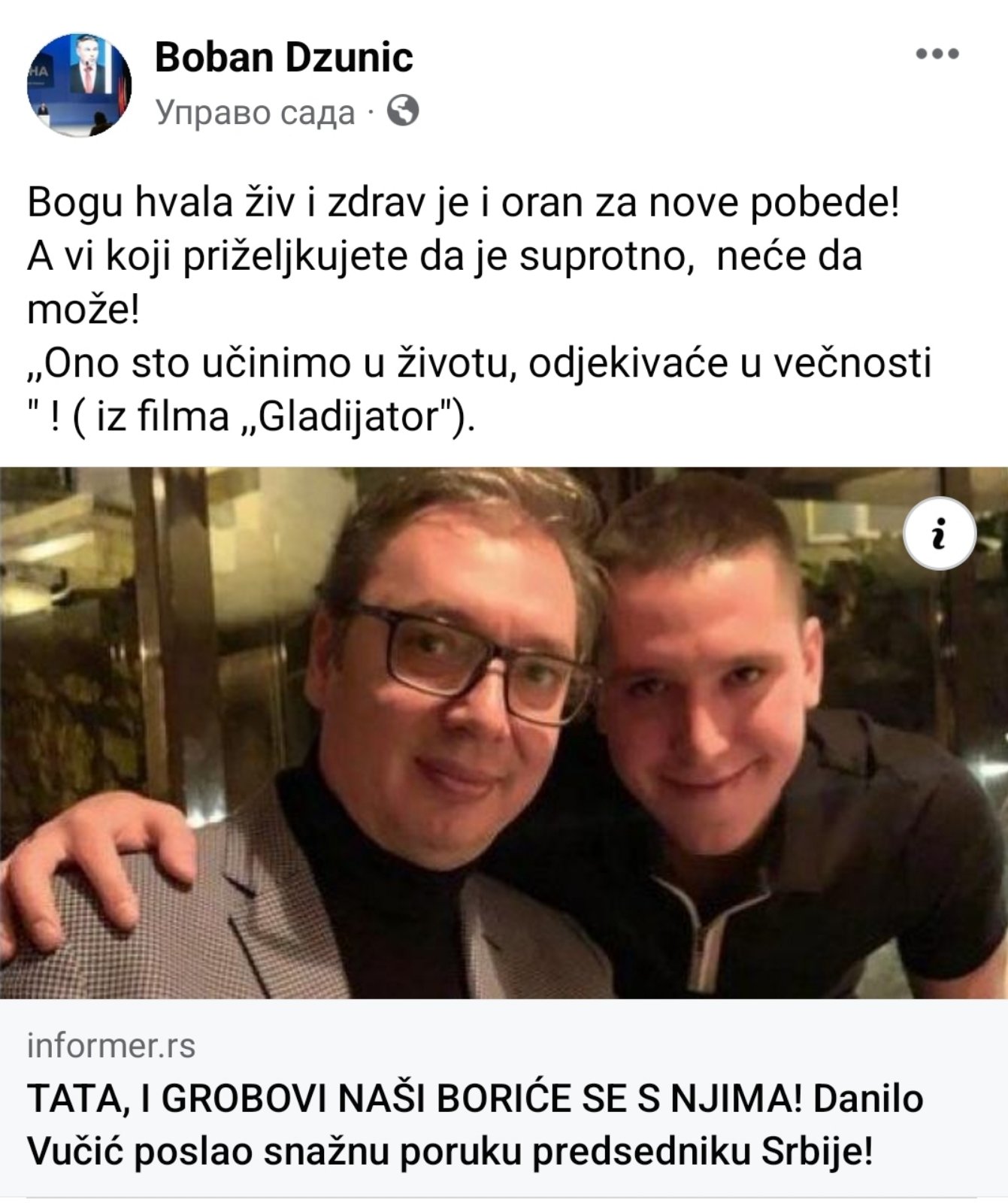Open the Boban Dzunic profile name
Screen dimensions: 1008x1203
[x=283, y=58]
